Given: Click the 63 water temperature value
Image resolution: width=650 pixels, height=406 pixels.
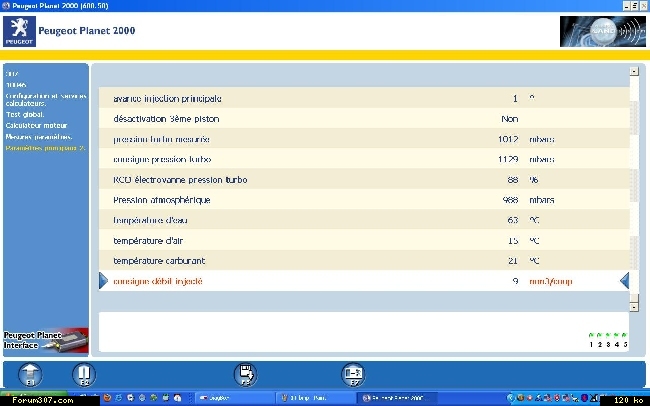Looking at the screenshot, I should pyautogui.click(x=513, y=220).
